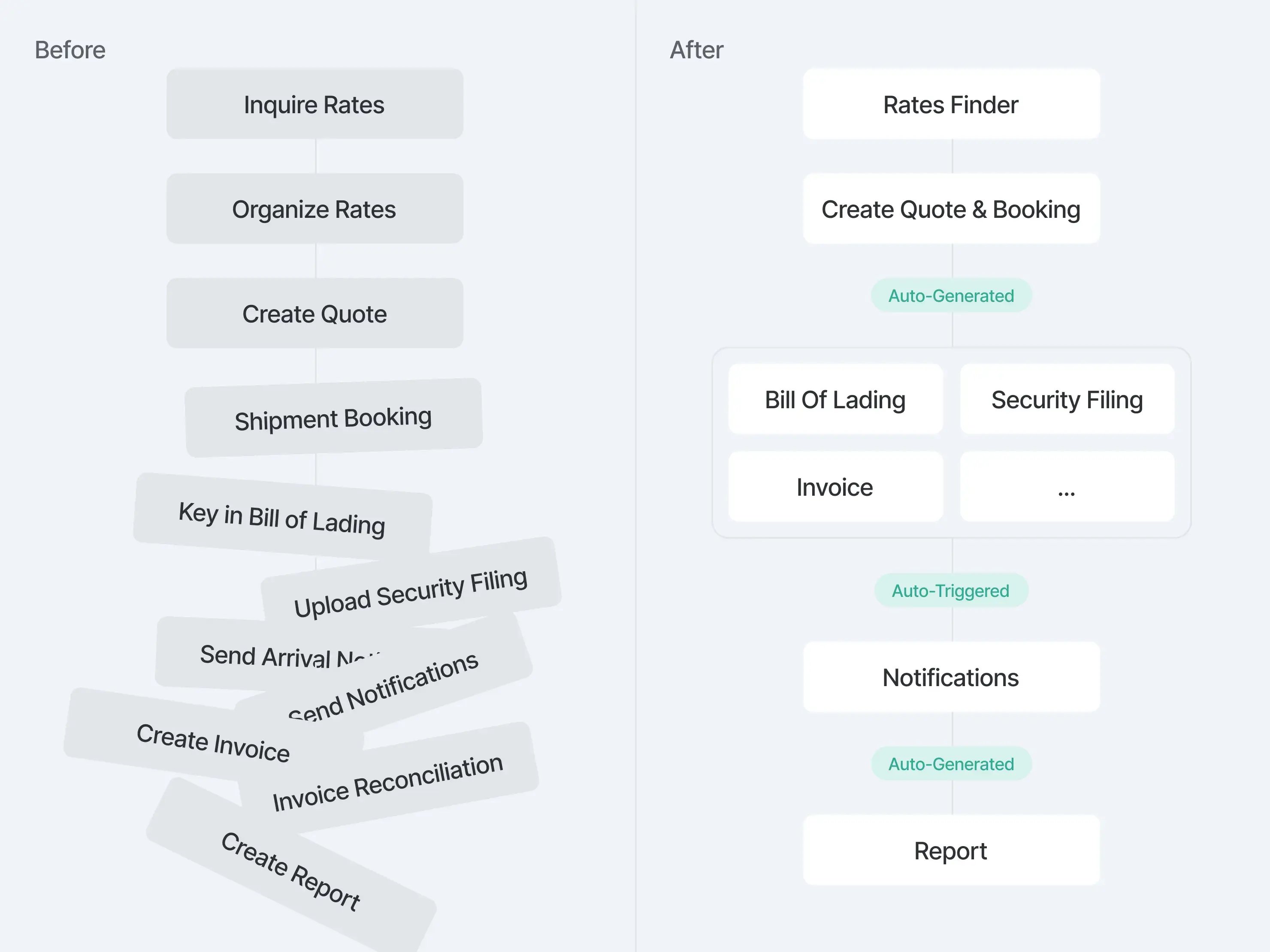Select the Organize Rates step
The image size is (1270, 952).
point(314,209)
